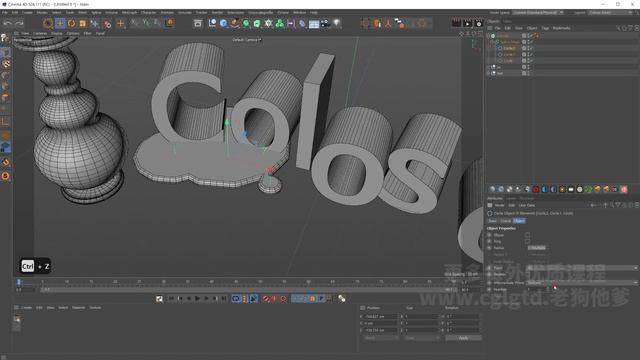640x360 pixels.
Task: Toggle visibility dots of Circle.1 object
Action: coord(528,54)
